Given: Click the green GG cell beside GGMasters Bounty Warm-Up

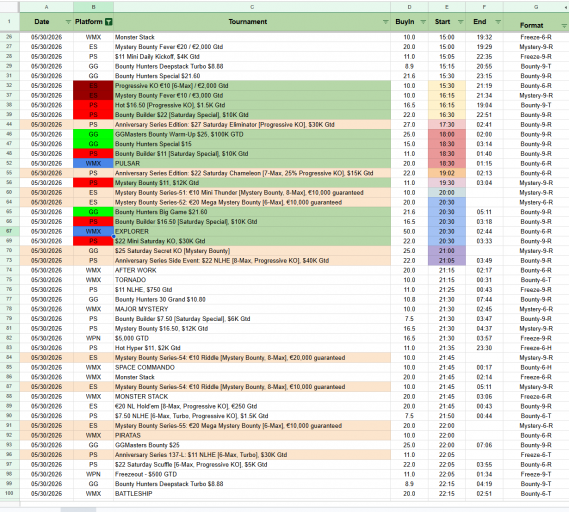Looking at the screenshot, I should point(93,134).
